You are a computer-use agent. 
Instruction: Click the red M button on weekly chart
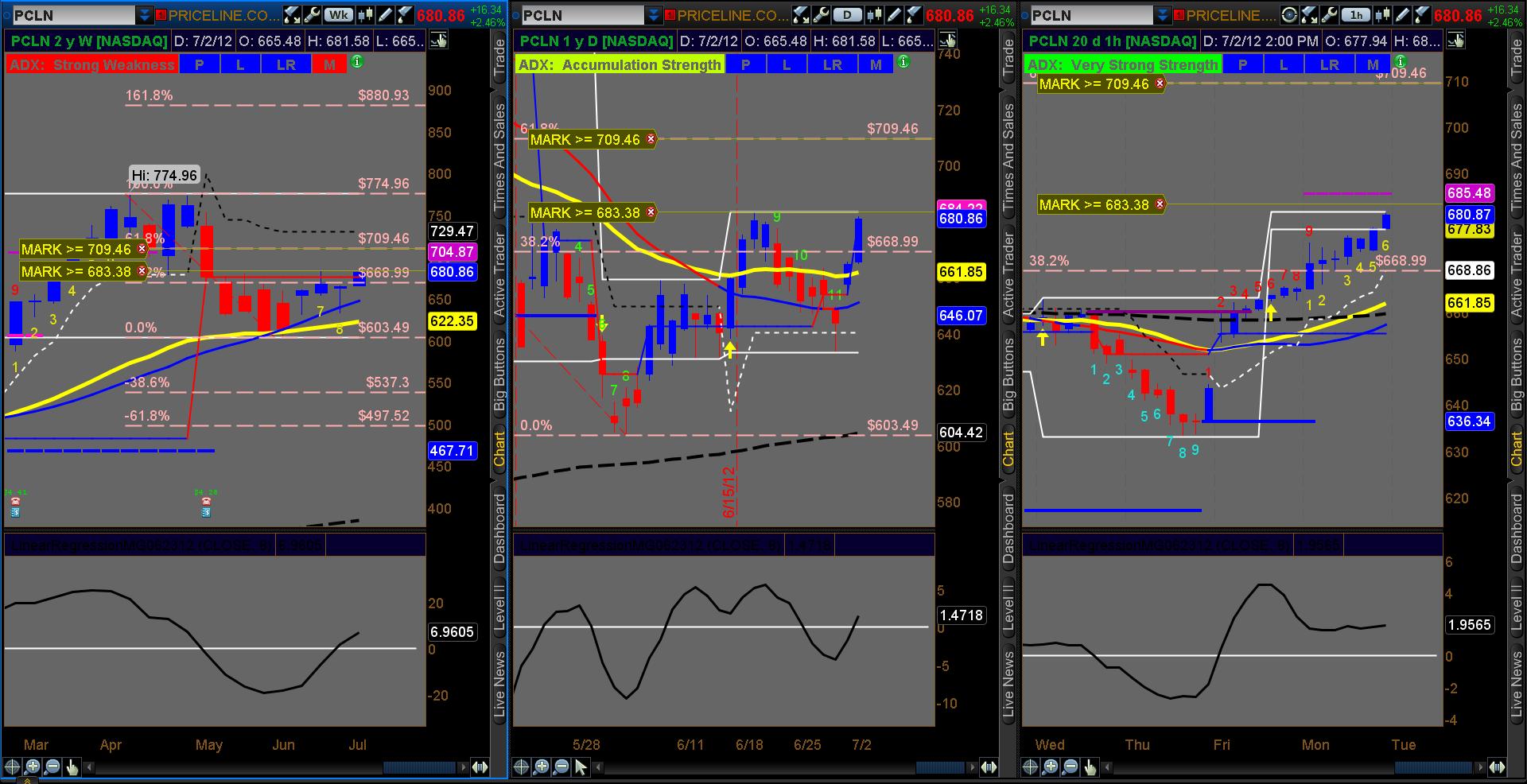pyautogui.click(x=329, y=65)
